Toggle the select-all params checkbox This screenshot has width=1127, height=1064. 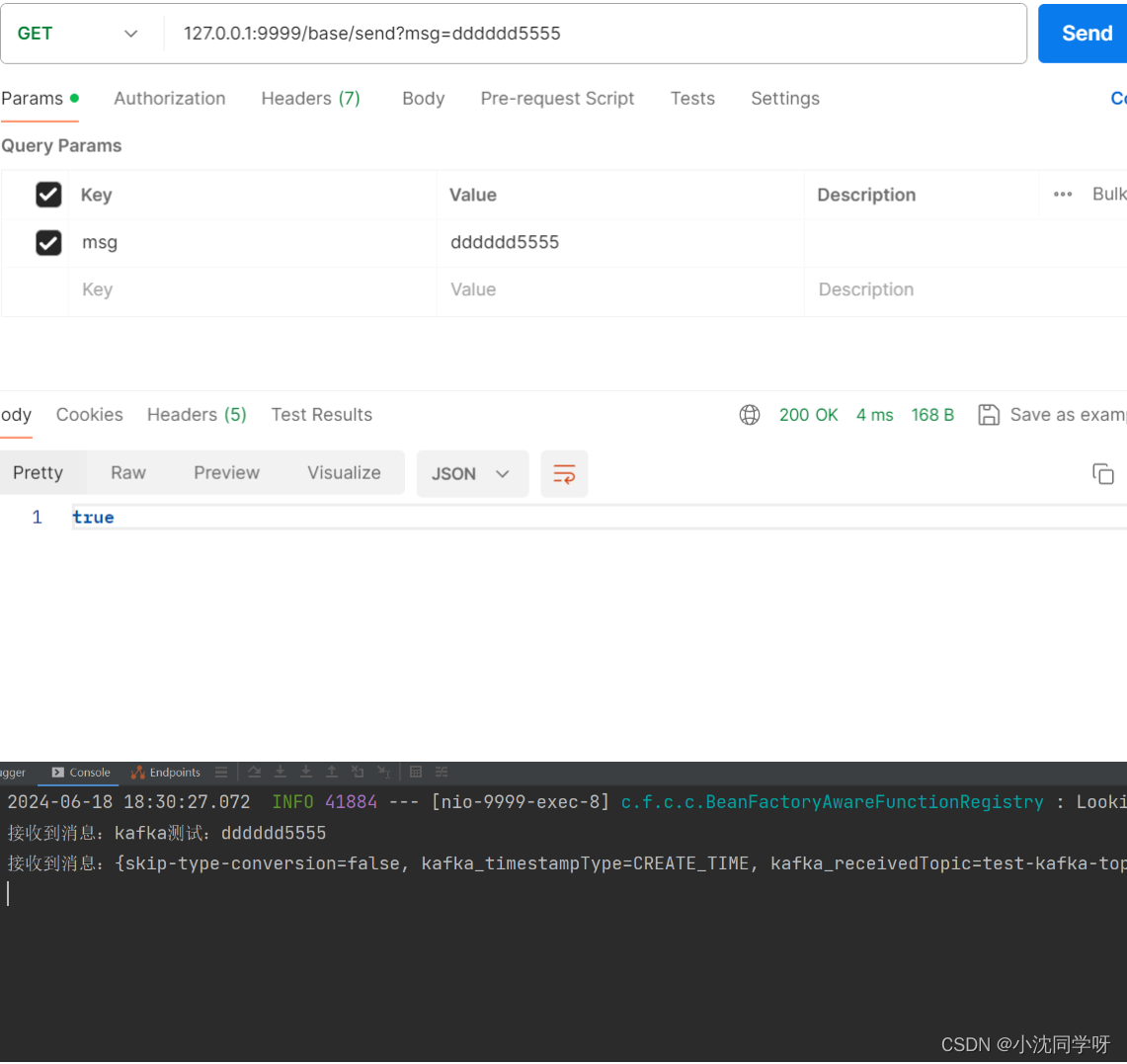[x=48, y=194]
